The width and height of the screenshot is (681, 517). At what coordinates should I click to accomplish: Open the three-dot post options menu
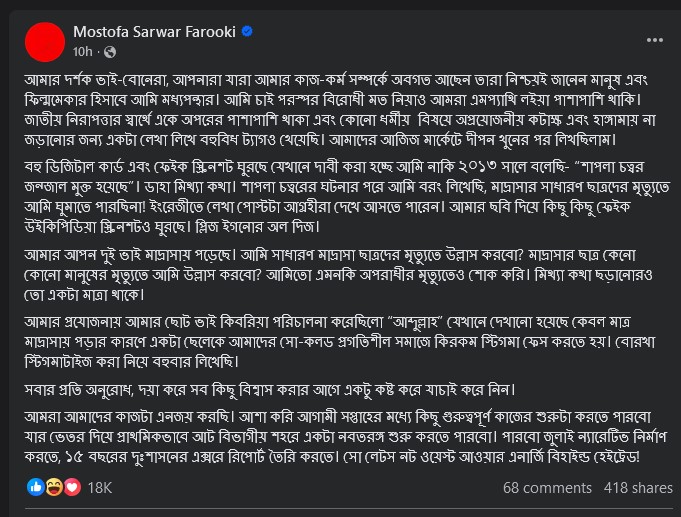[x=655, y=40]
